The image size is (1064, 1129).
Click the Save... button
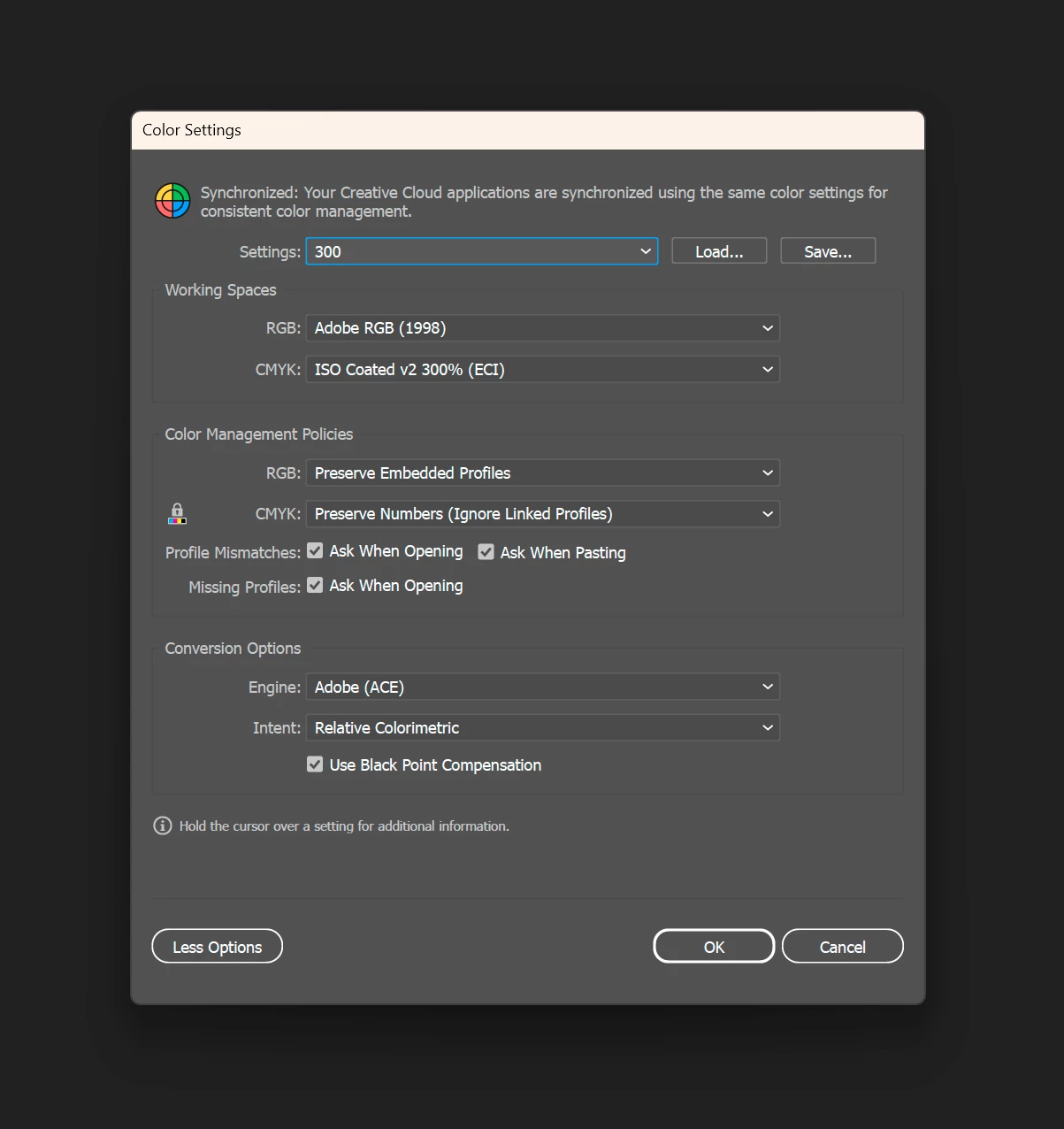click(x=828, y=251)
